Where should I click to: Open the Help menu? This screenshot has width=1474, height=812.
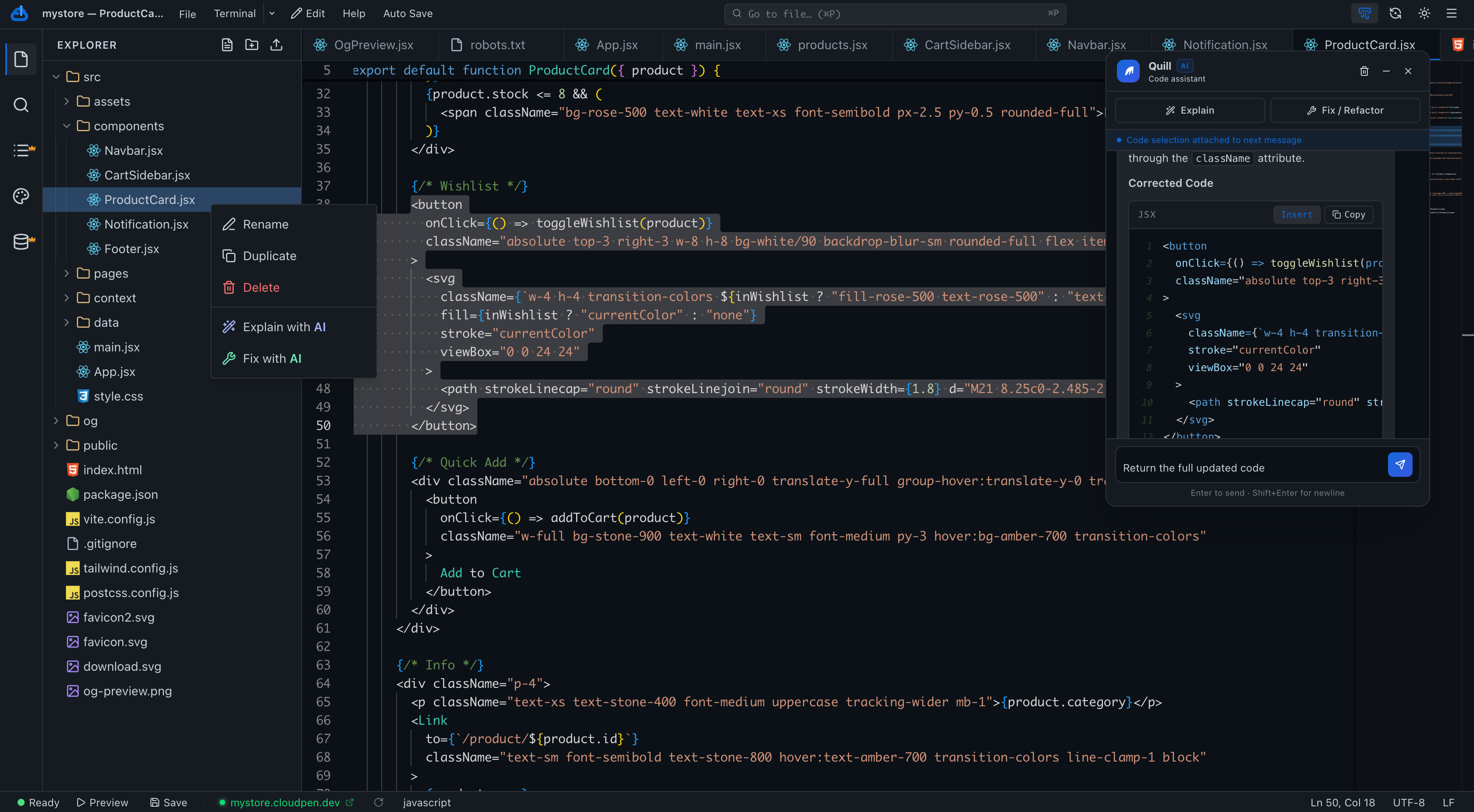tap(354, 13)
